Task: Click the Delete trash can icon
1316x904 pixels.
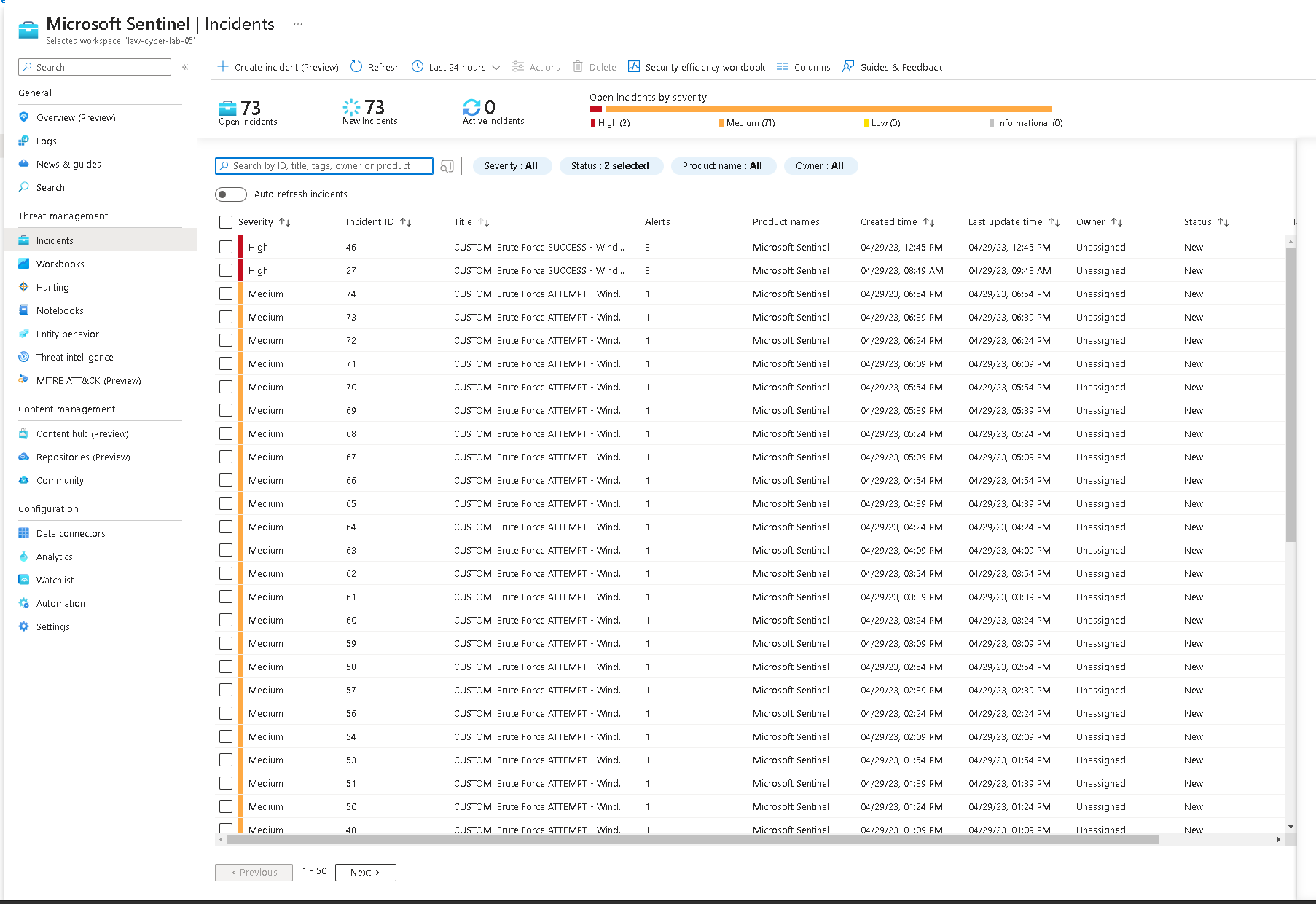Action: [578, 66]
